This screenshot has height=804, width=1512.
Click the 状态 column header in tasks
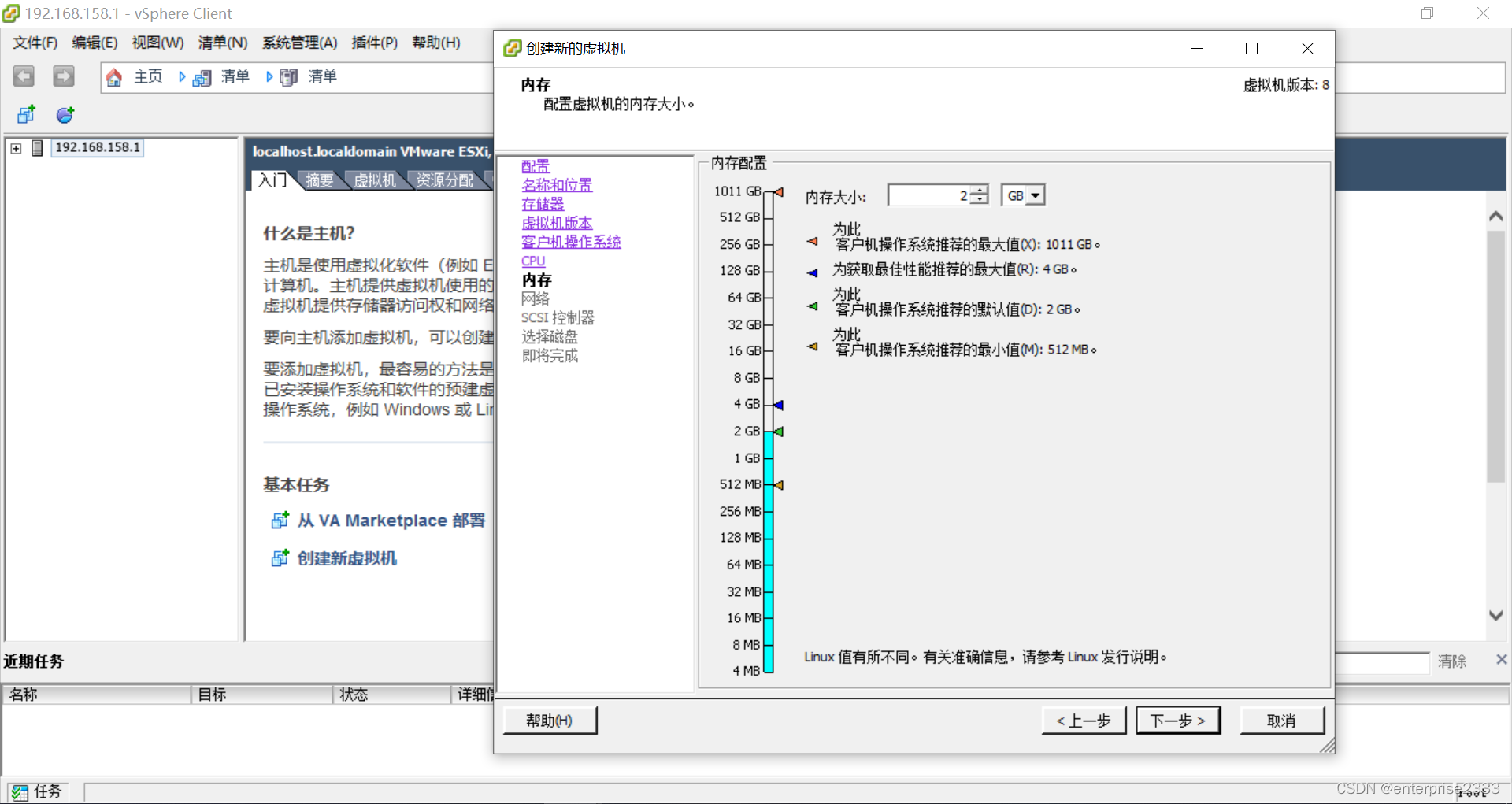tap(392, 695)
